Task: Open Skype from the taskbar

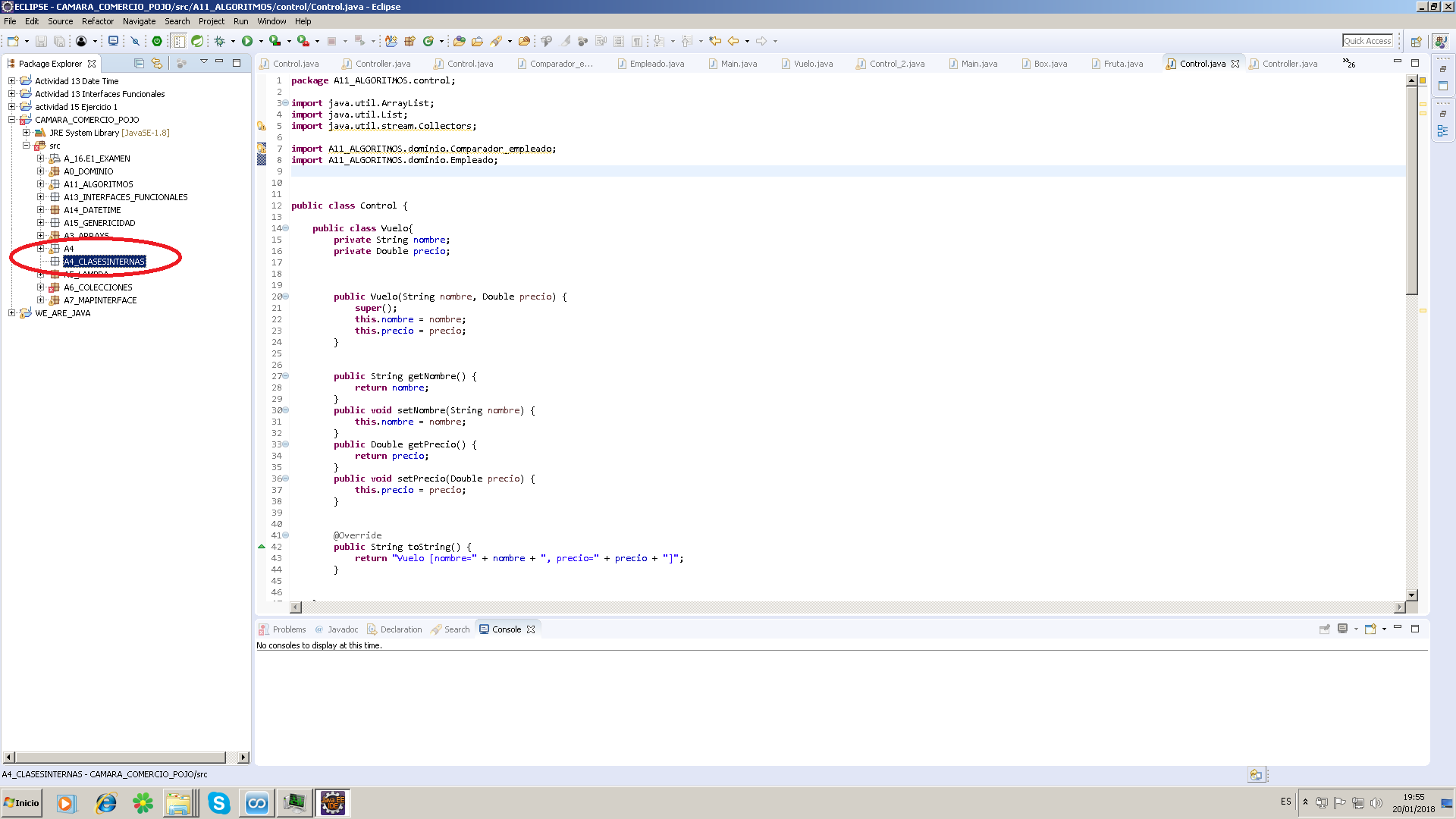Action: [x=219, y=802]
